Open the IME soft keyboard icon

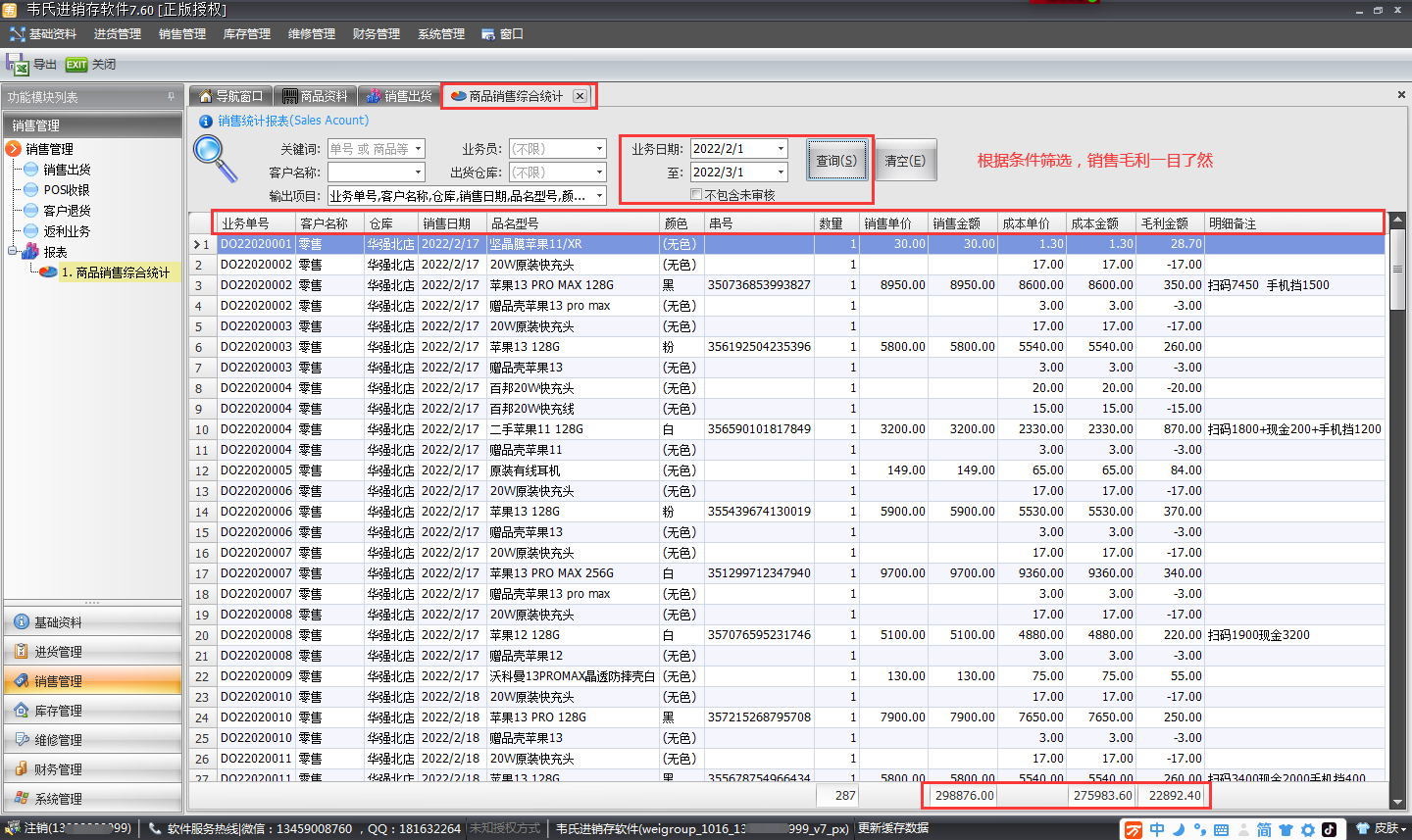(x=1221, y=830)
